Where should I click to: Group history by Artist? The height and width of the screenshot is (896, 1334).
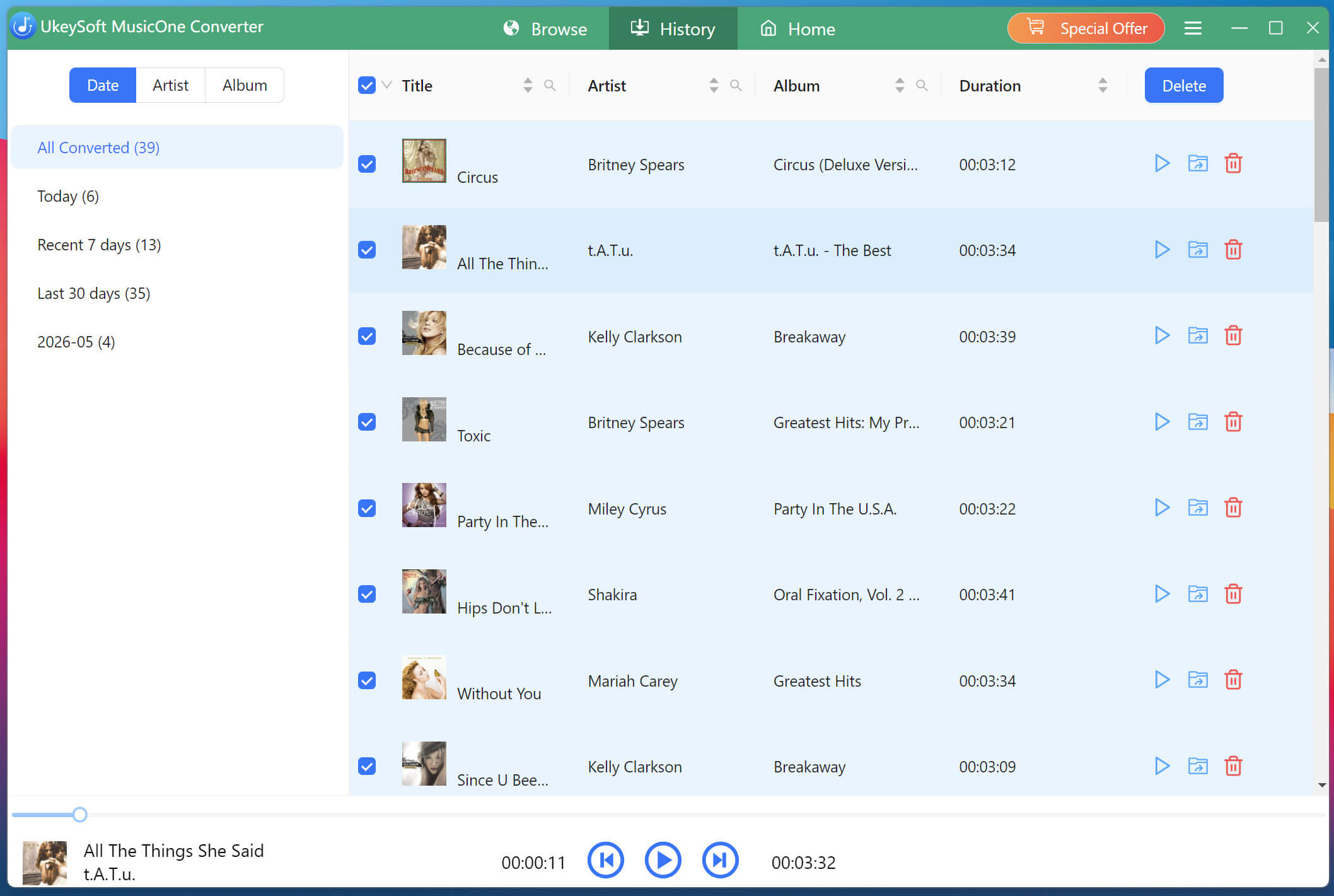click(170, 85)
